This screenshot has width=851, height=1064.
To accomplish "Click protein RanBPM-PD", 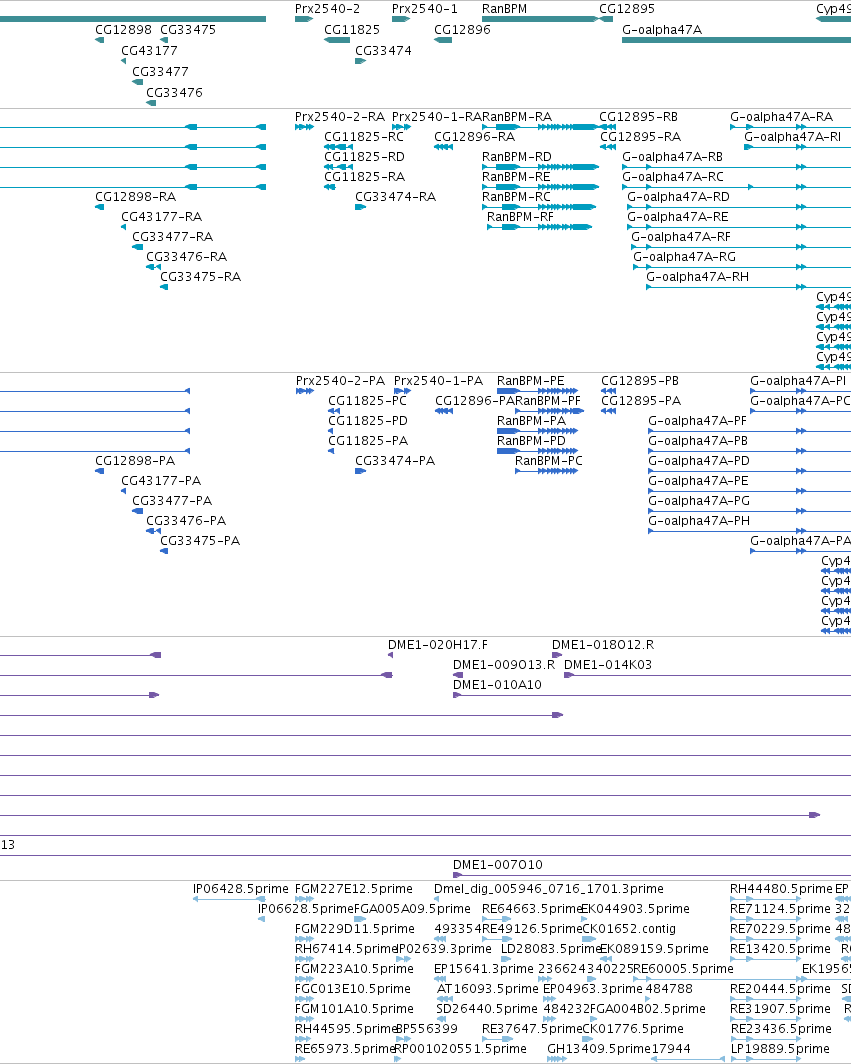I will point(531,441).
